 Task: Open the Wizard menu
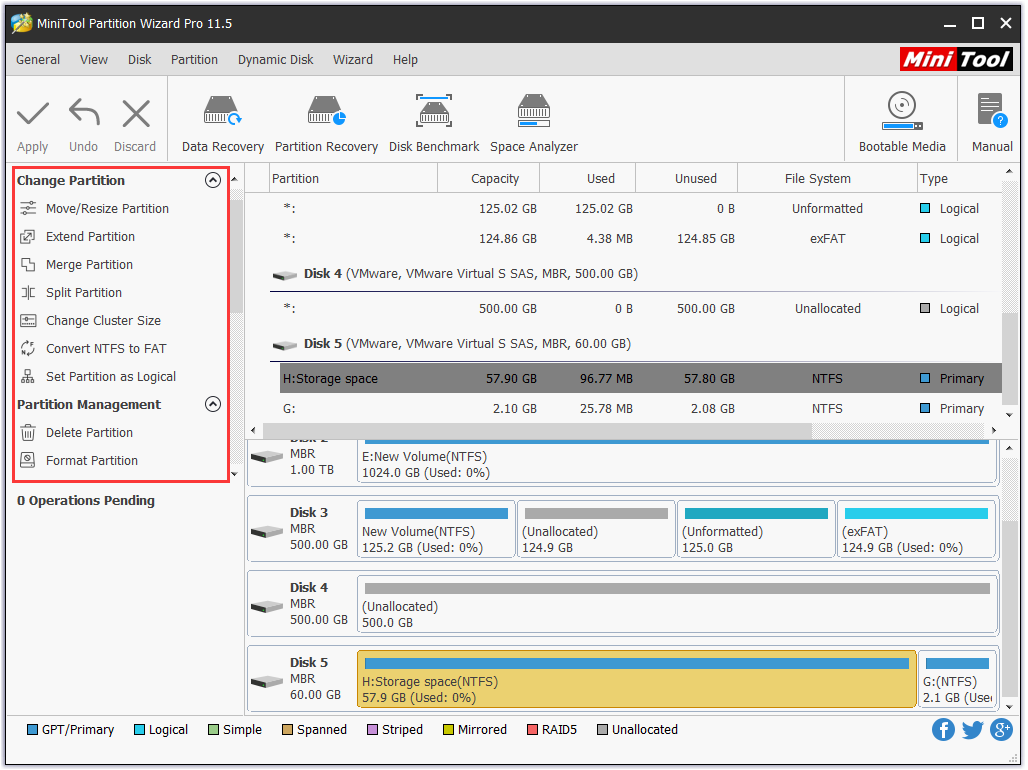coord(353,60)
